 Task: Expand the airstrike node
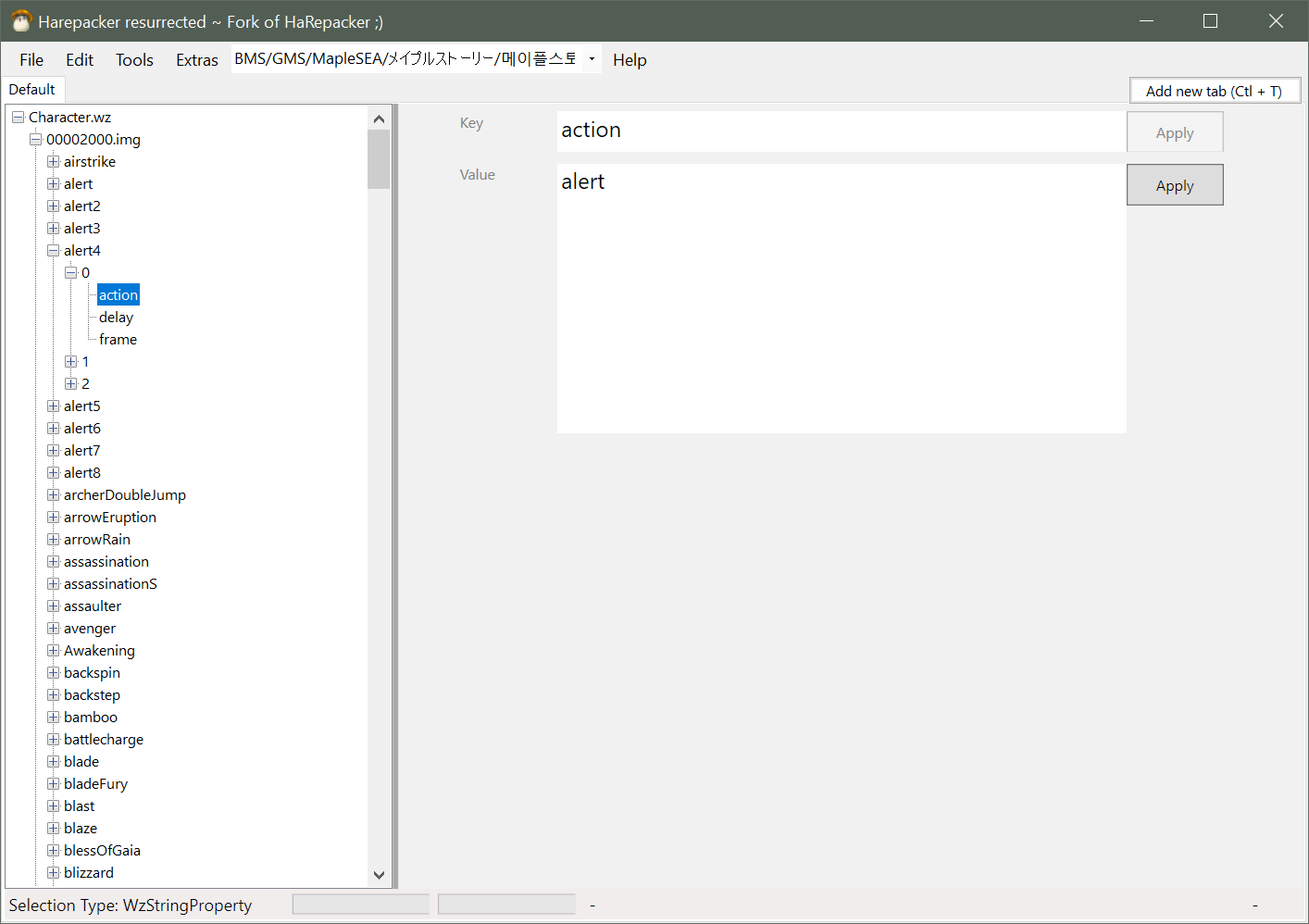(x=53, y=161)
